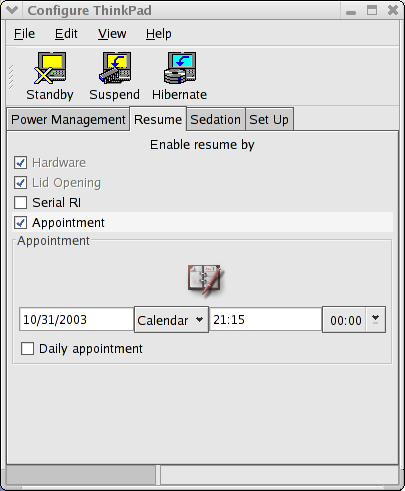Open the File menu
Image resolution: width=405 pixels, height=491 pixels.
coord(24,34)
